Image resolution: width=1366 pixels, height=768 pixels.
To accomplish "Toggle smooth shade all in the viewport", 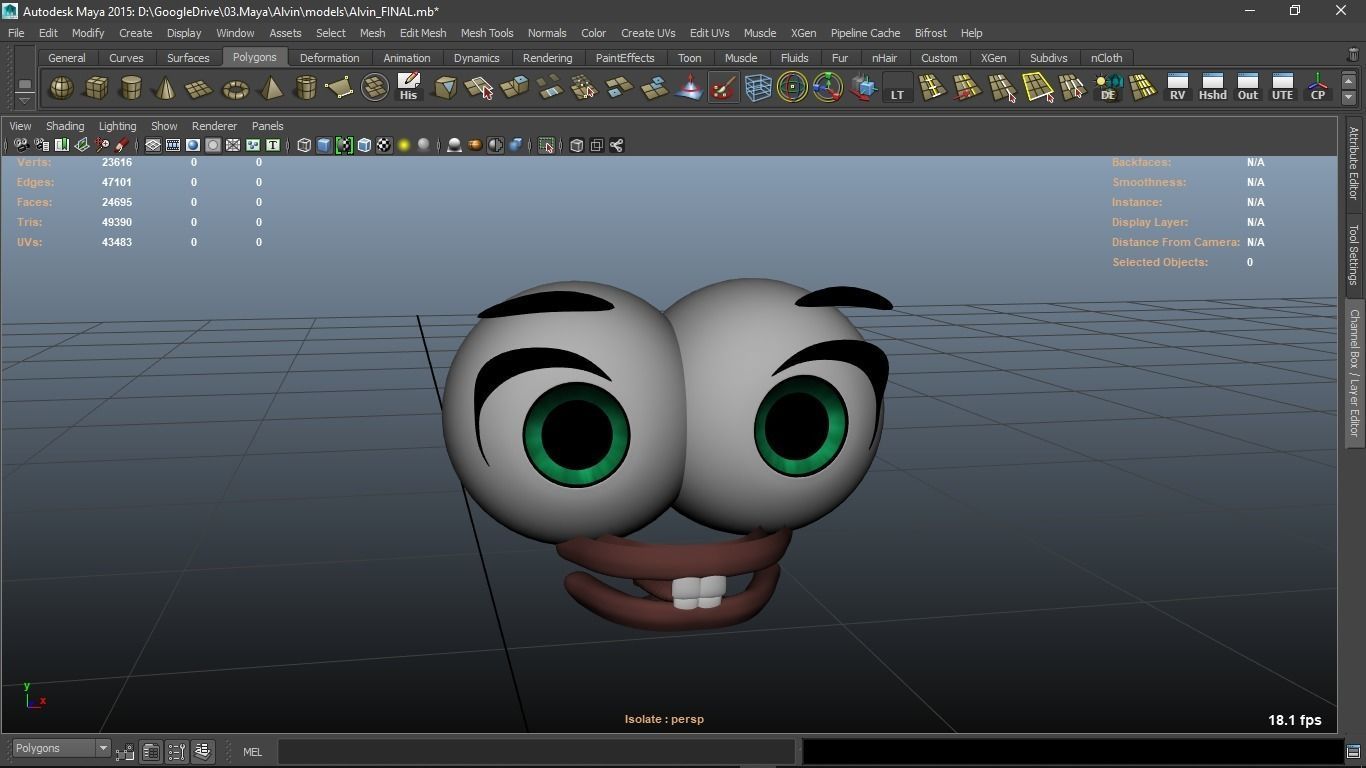I will (x=324, y=145).
